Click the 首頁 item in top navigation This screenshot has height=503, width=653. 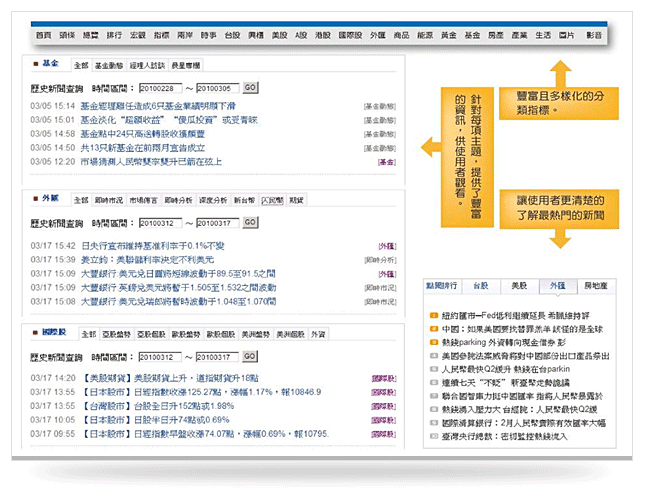pos(43,35)
